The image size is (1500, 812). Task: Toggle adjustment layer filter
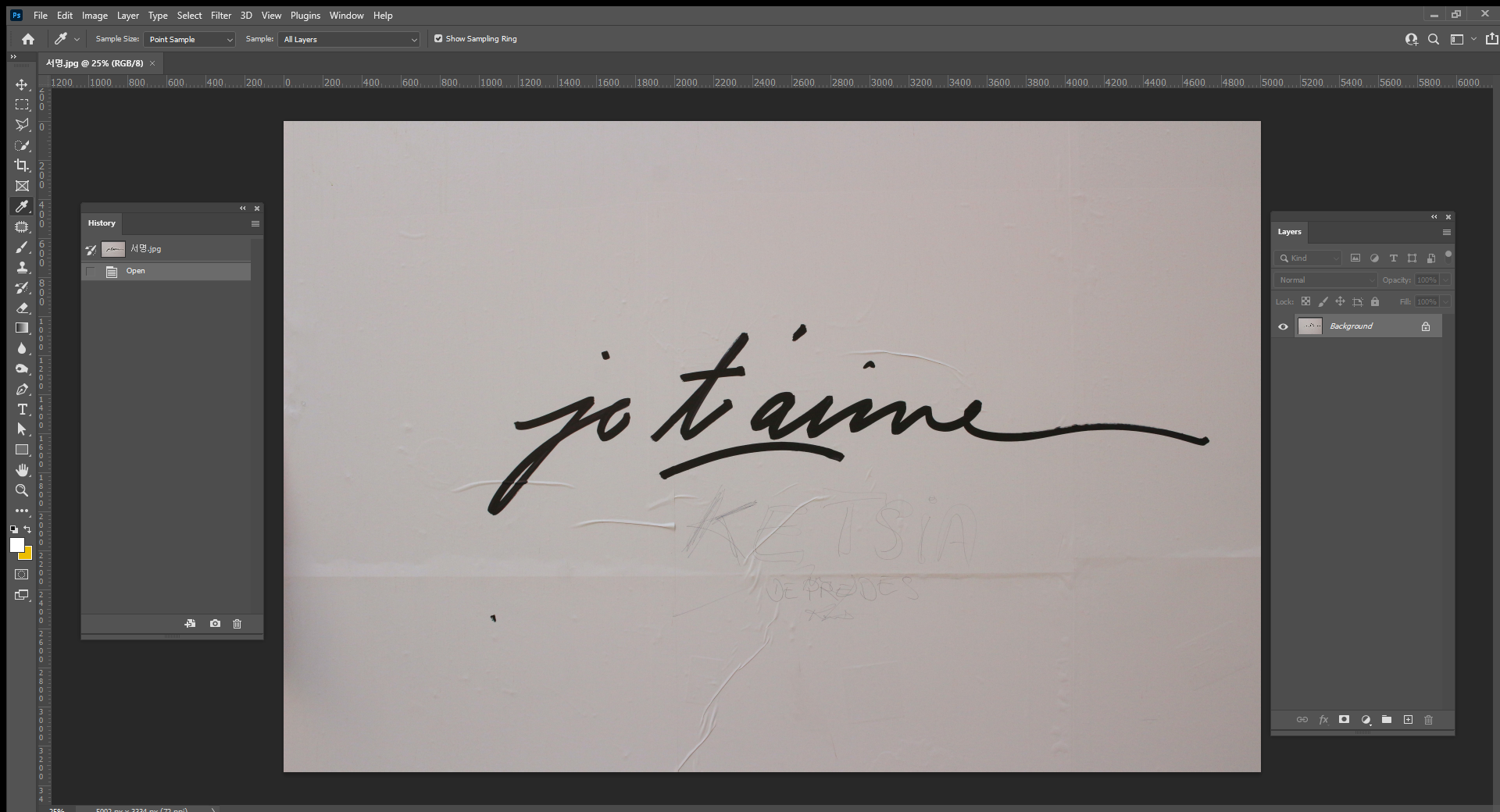1374,258
